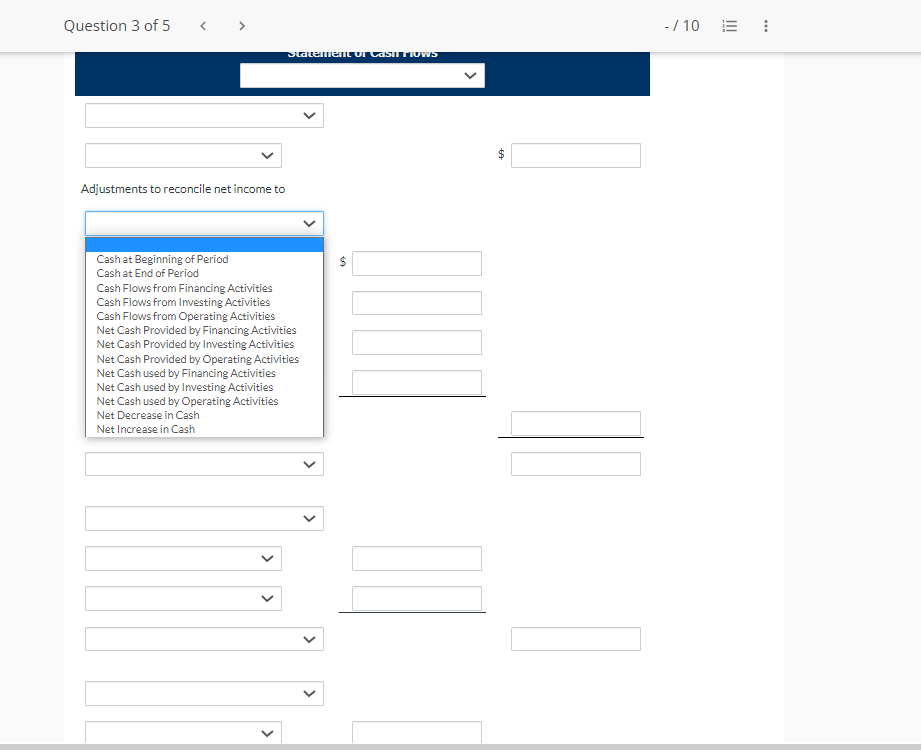Open the three-dot more options menu
Screen dimensions: 921x750
tap(765, 26)
